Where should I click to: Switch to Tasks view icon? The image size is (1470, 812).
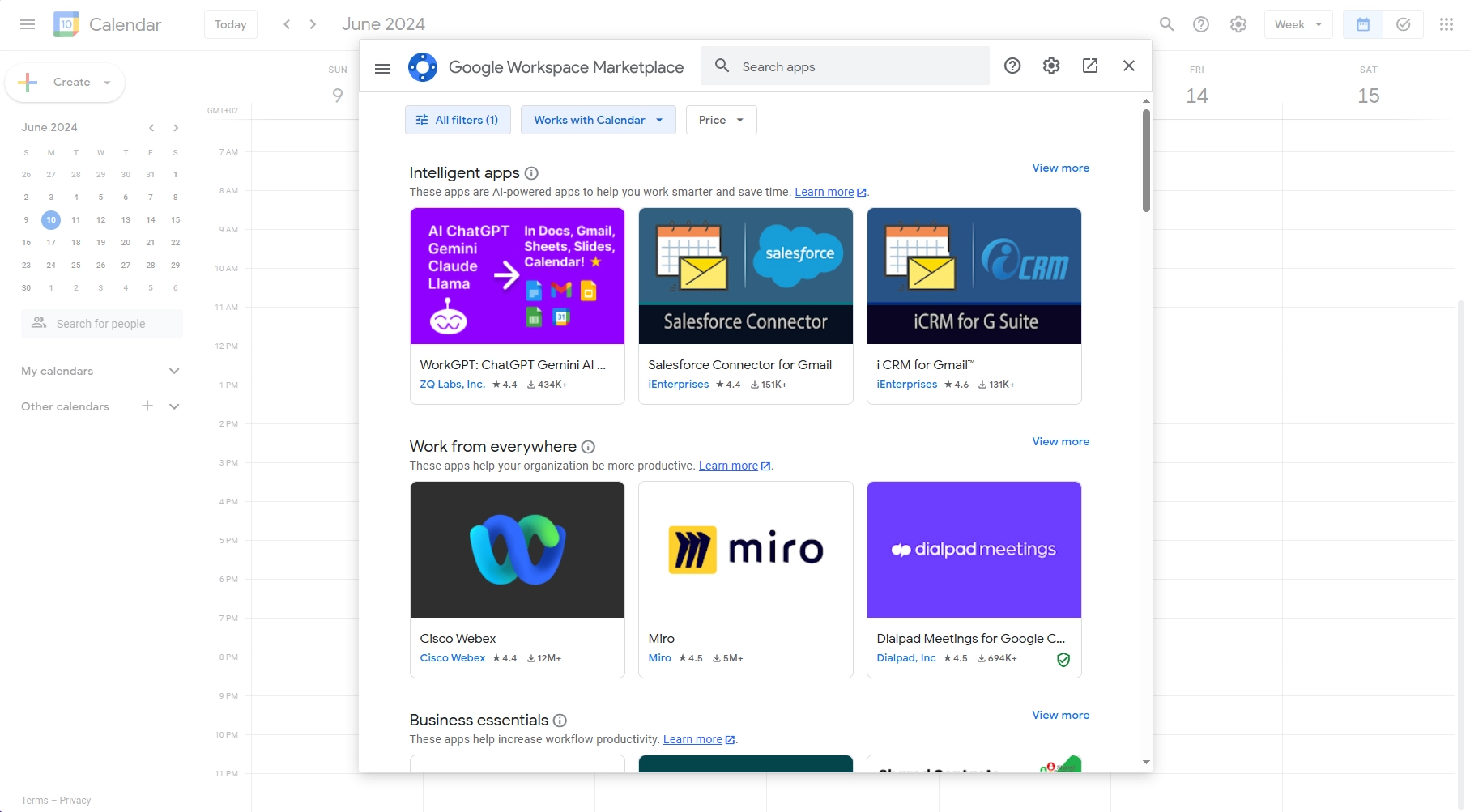click(1404, 24)
